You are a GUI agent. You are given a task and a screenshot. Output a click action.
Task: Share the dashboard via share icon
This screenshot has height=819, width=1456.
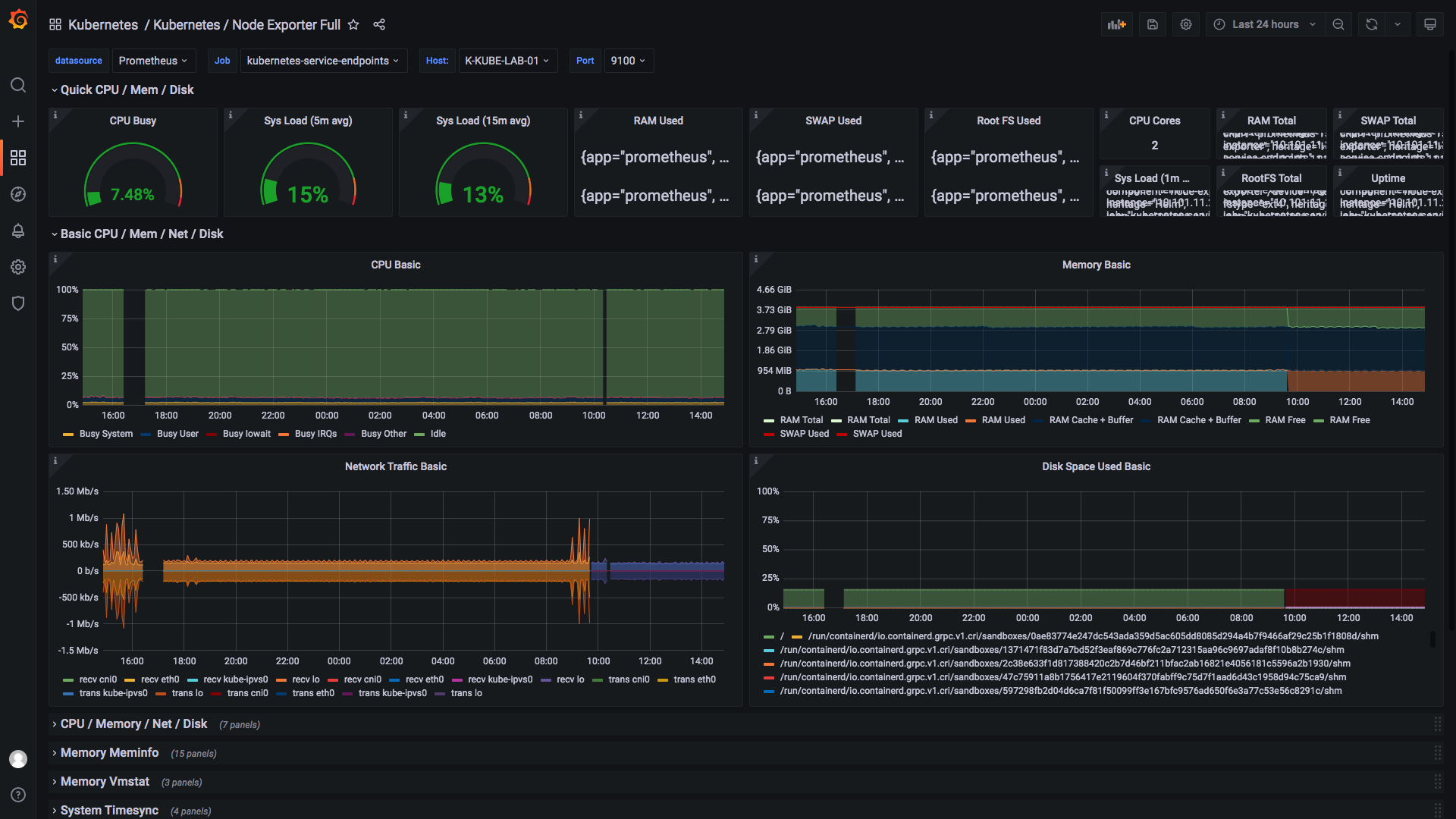[x=379, y=24]
